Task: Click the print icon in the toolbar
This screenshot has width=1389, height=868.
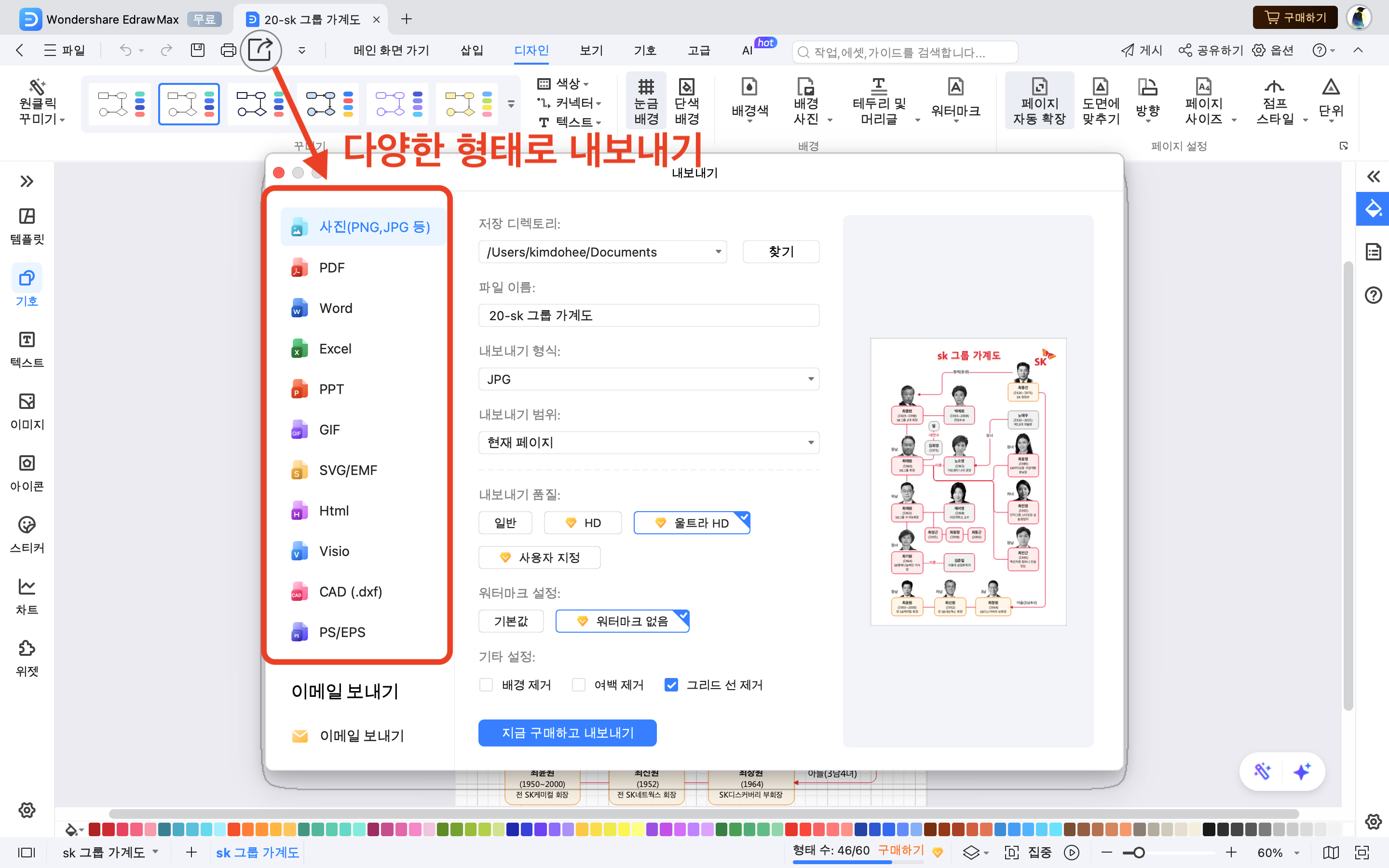Action: click(x=228, y=51)
